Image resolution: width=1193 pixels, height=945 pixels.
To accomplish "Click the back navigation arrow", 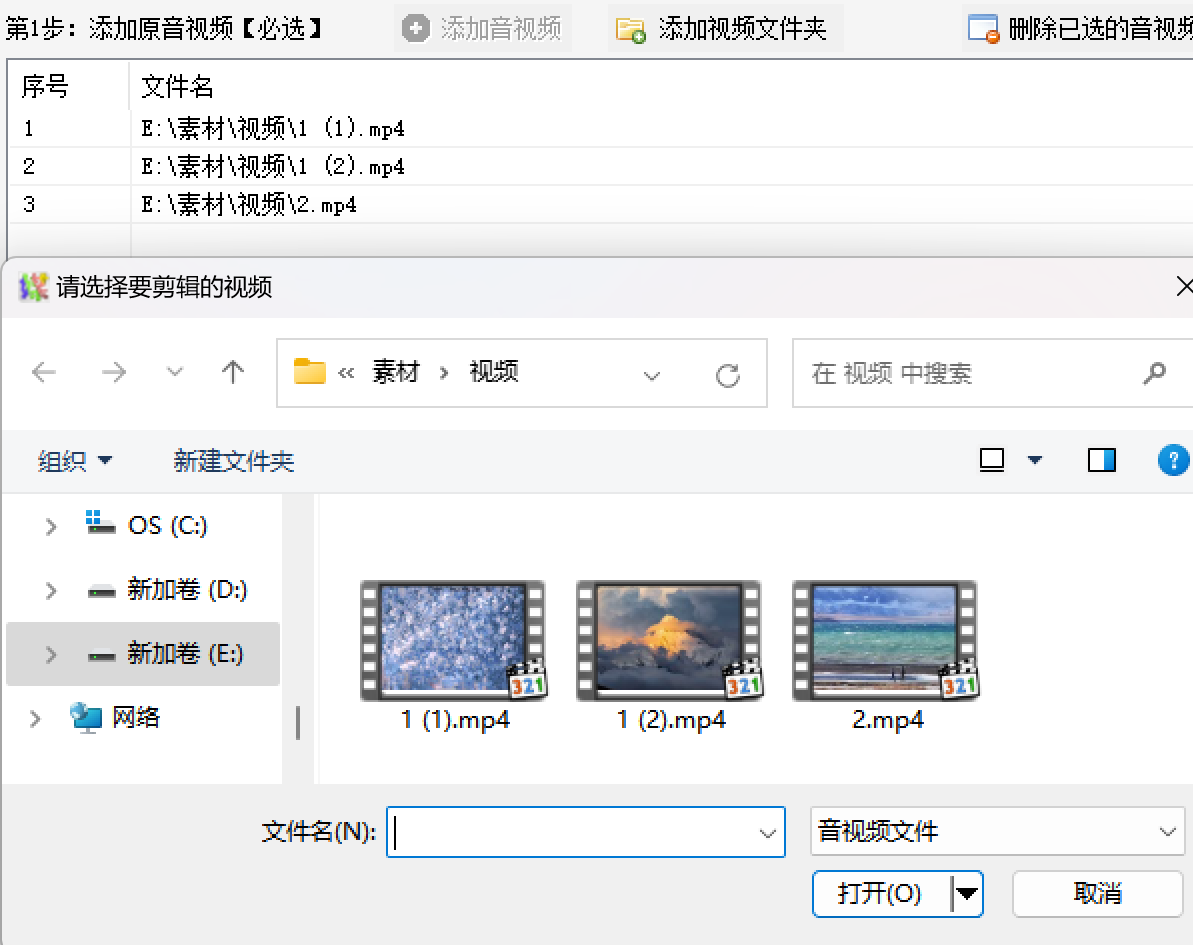I will [44, 372].
